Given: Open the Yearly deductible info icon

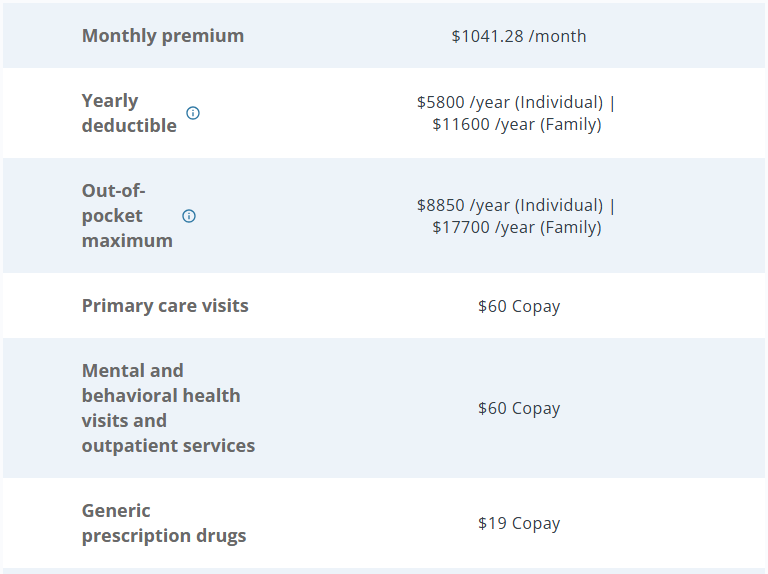Looking at the screenshot, I should pos(193,113).
